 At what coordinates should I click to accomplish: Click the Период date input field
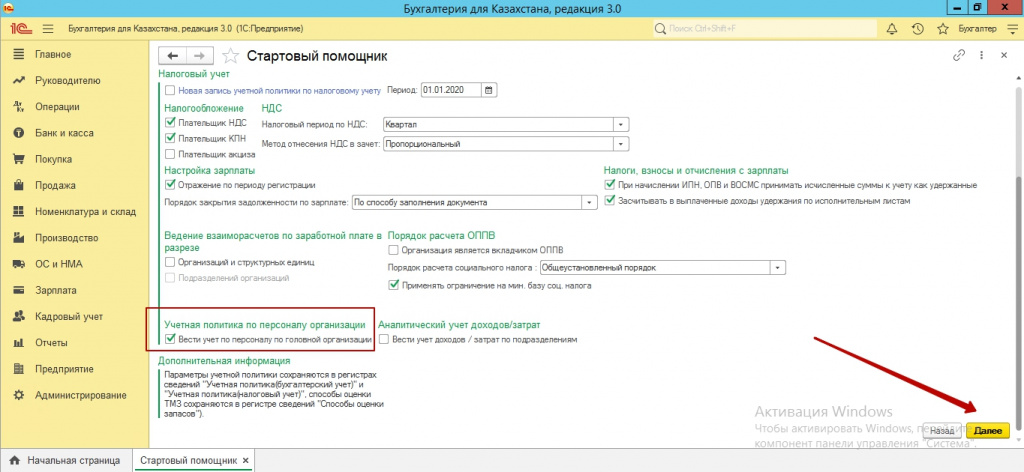(x=451, y=90)
